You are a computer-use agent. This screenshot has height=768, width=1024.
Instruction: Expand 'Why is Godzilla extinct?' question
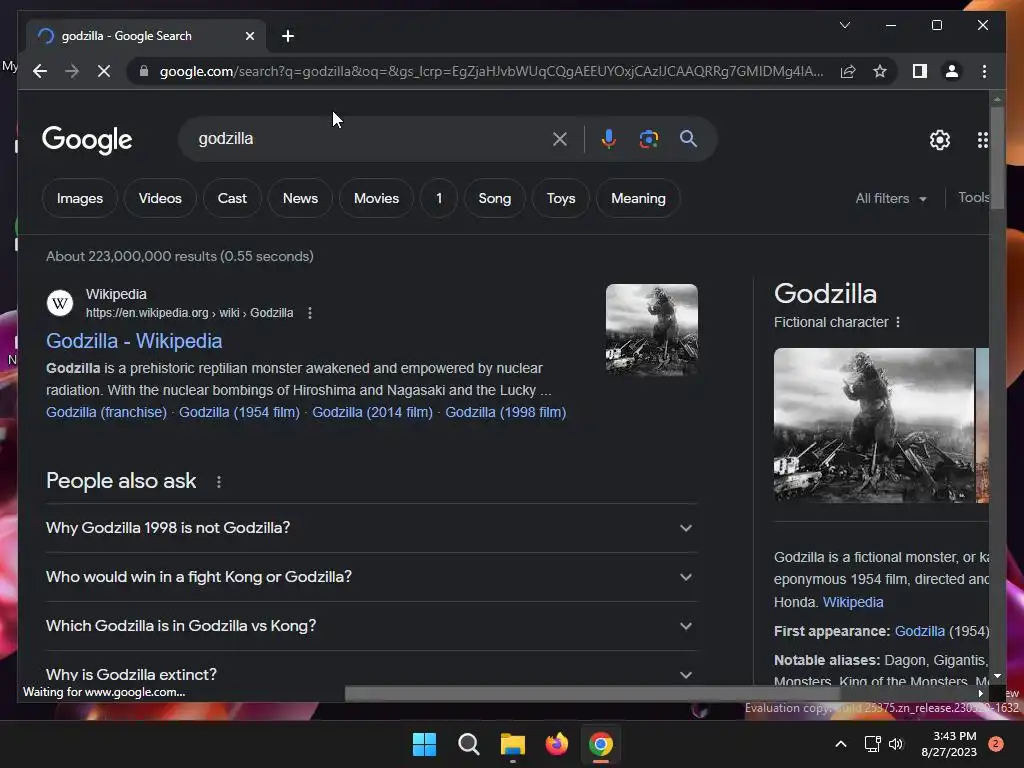[371, 675]
